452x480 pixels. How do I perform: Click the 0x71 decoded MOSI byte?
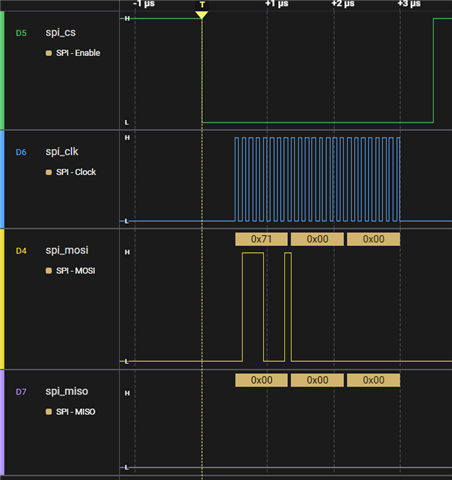coord(261,239)
